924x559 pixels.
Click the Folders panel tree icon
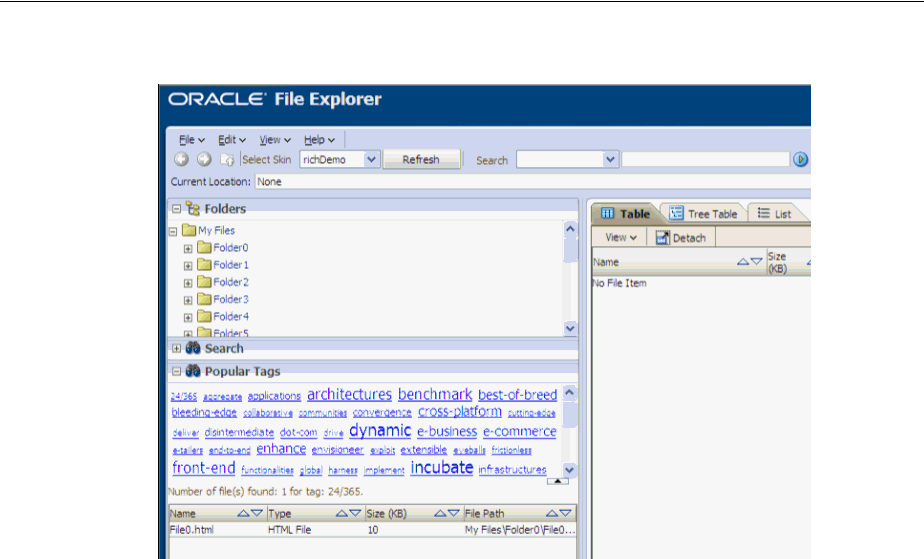tap(193, 209)
